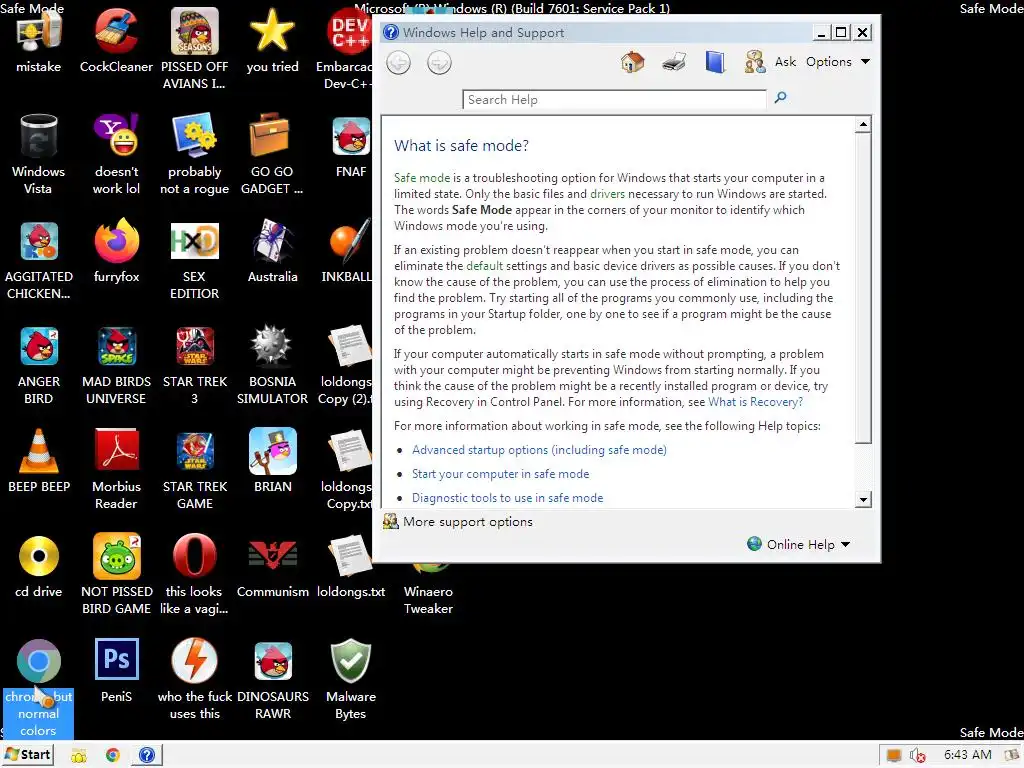The height and width of the screenshot is (768, 1024).
Task: Click the Help content scrollbar thumb
Action: [863, 287]
